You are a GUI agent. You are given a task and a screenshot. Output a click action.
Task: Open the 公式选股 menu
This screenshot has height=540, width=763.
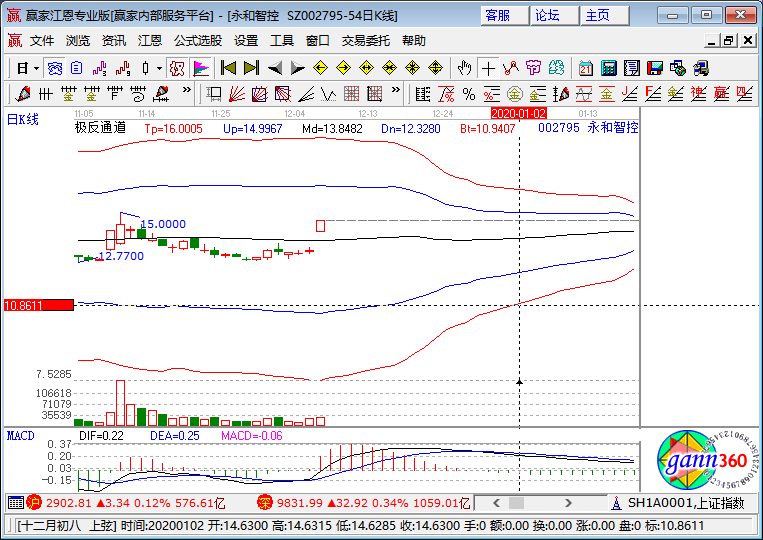(198, 41)
